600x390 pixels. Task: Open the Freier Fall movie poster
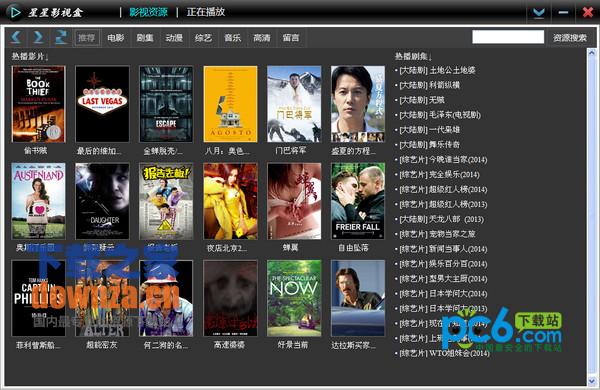[x=358, y=201]
